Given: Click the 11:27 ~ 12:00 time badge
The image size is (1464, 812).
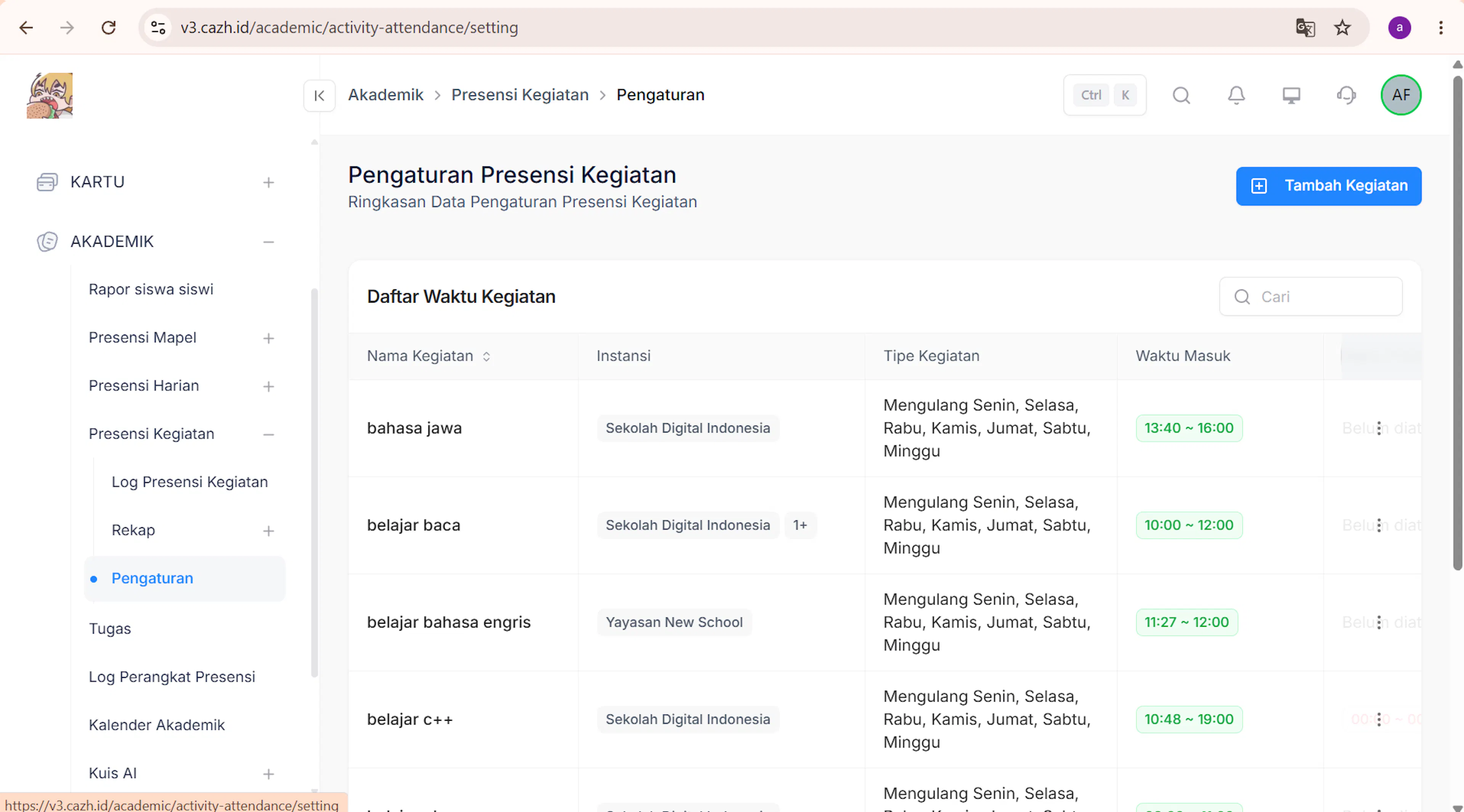Looking at the screenshot, I should coord(1187,622).
